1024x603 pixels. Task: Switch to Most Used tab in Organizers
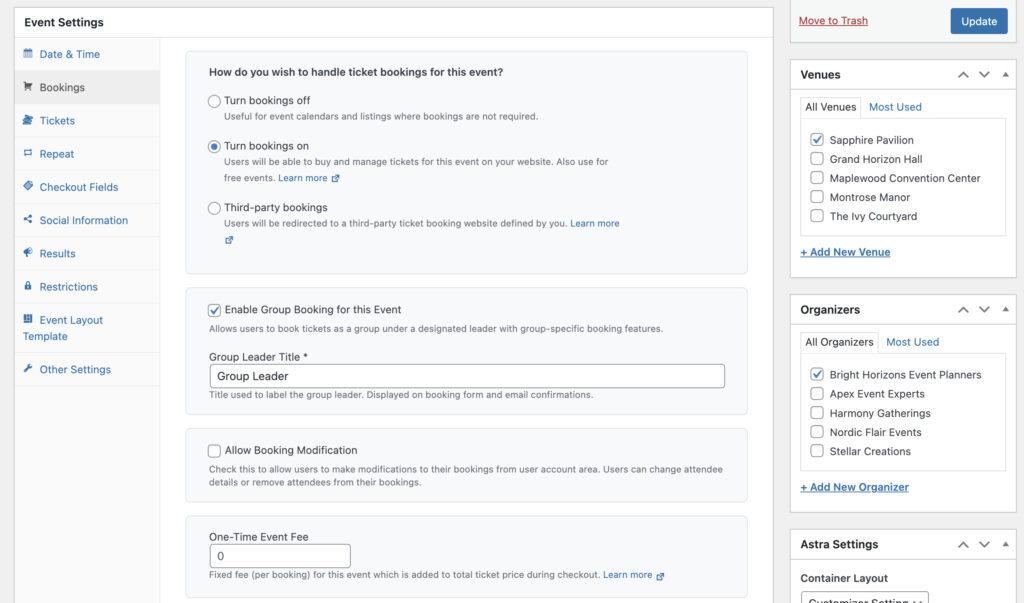pos(912,342)
